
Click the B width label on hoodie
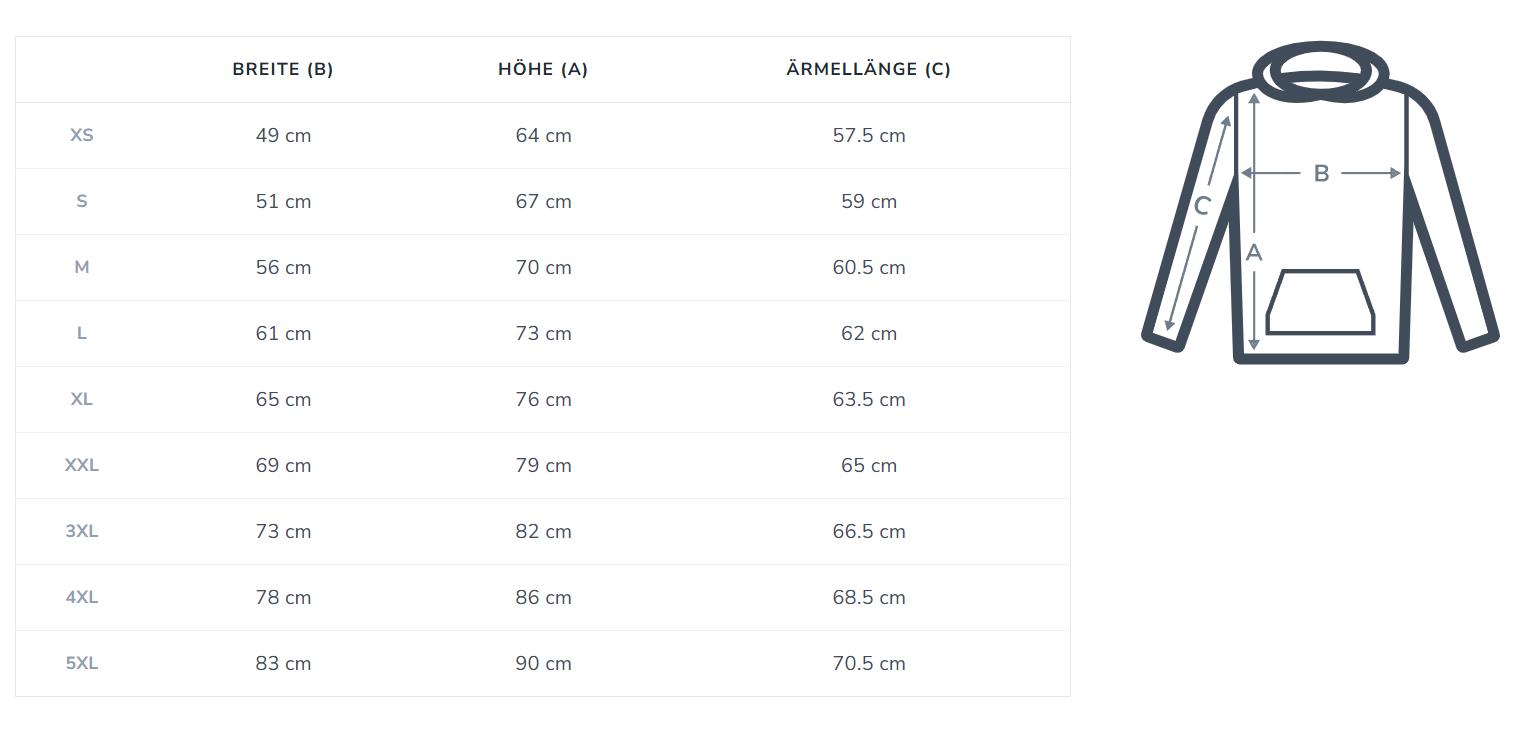(1321, 174)
